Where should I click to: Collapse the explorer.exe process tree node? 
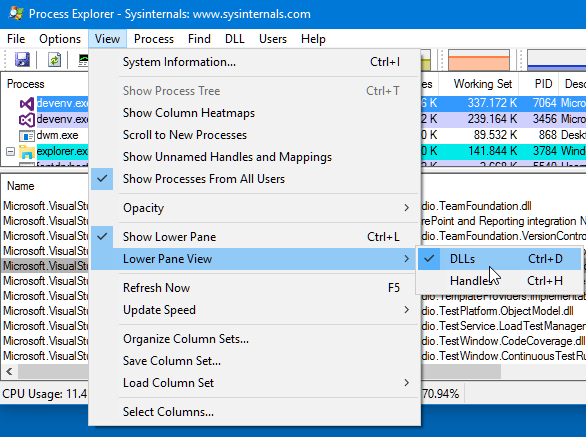(x=10, y=151)
